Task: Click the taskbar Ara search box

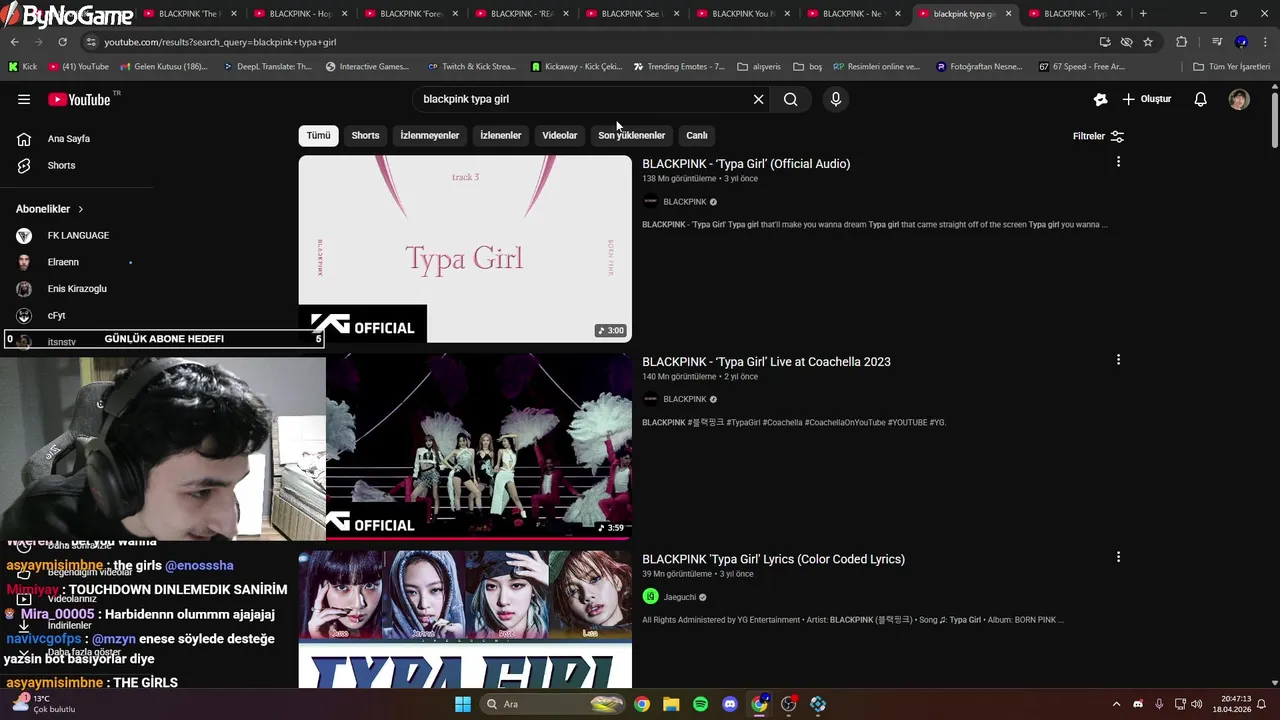Action: [553, 704]
